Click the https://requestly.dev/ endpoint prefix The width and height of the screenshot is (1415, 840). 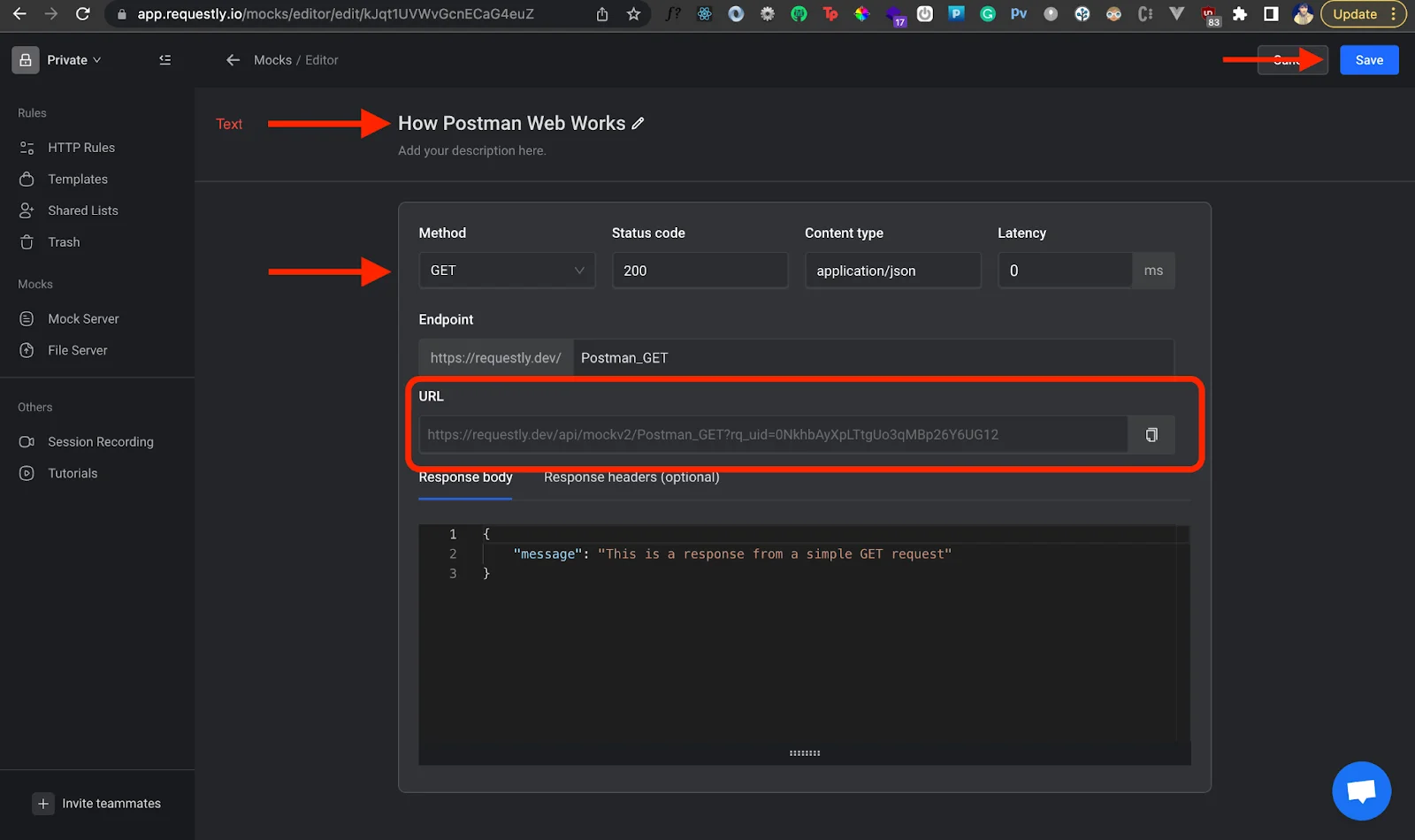[x=495, y=358]
